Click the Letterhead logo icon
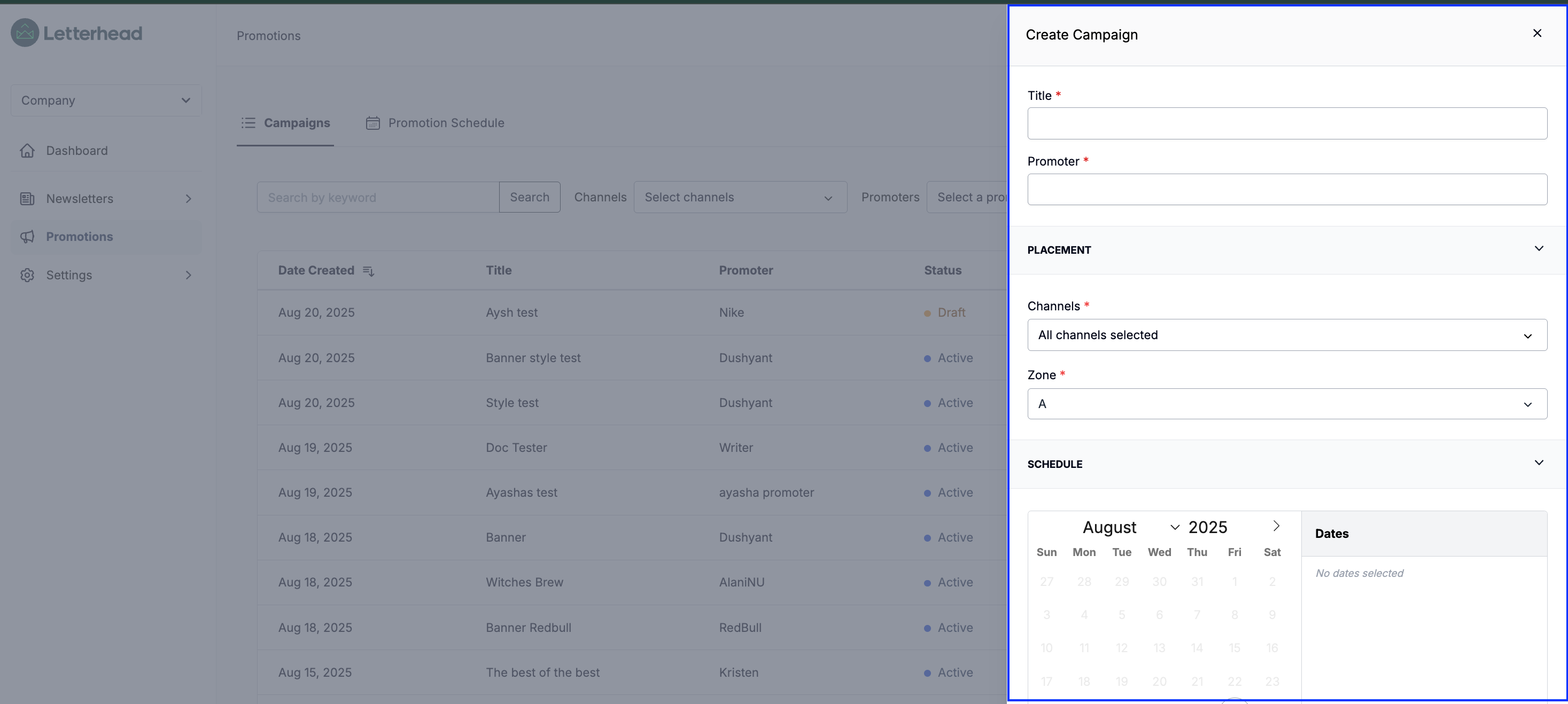1568x704 pixels. pyautogui.click(x=25, y=33)
